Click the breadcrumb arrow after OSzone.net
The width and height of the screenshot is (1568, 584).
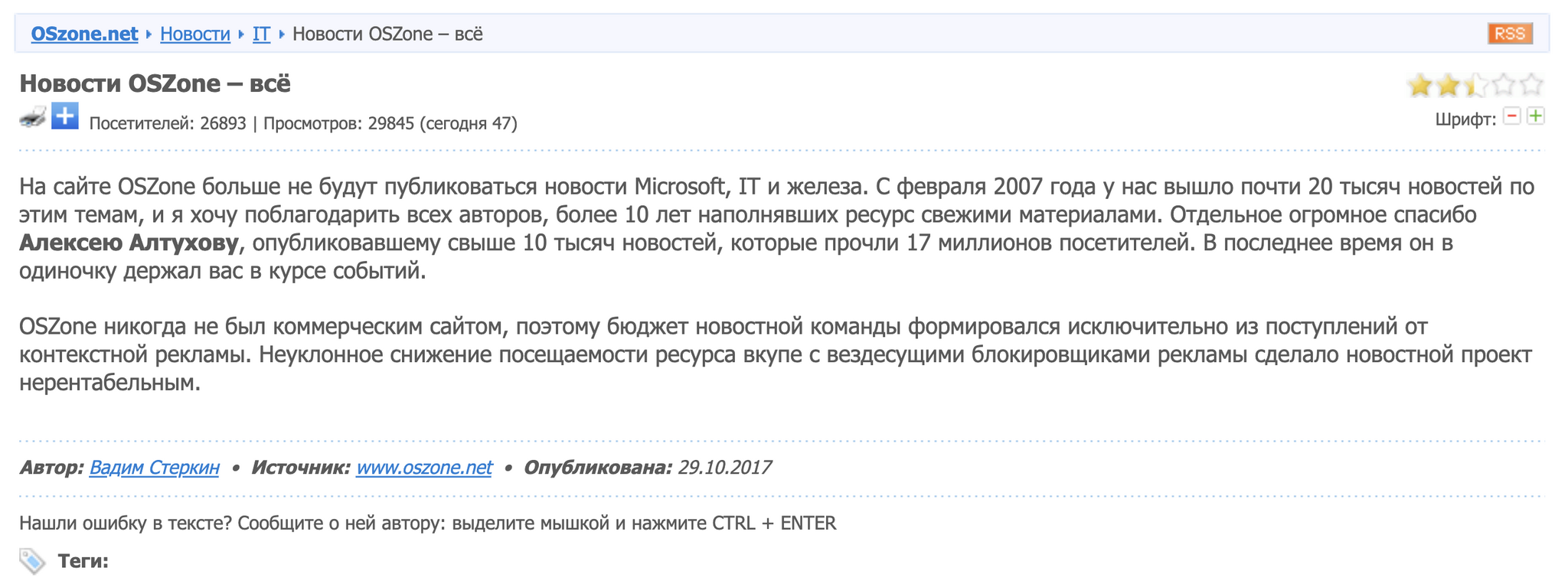(x=149, y=34)
